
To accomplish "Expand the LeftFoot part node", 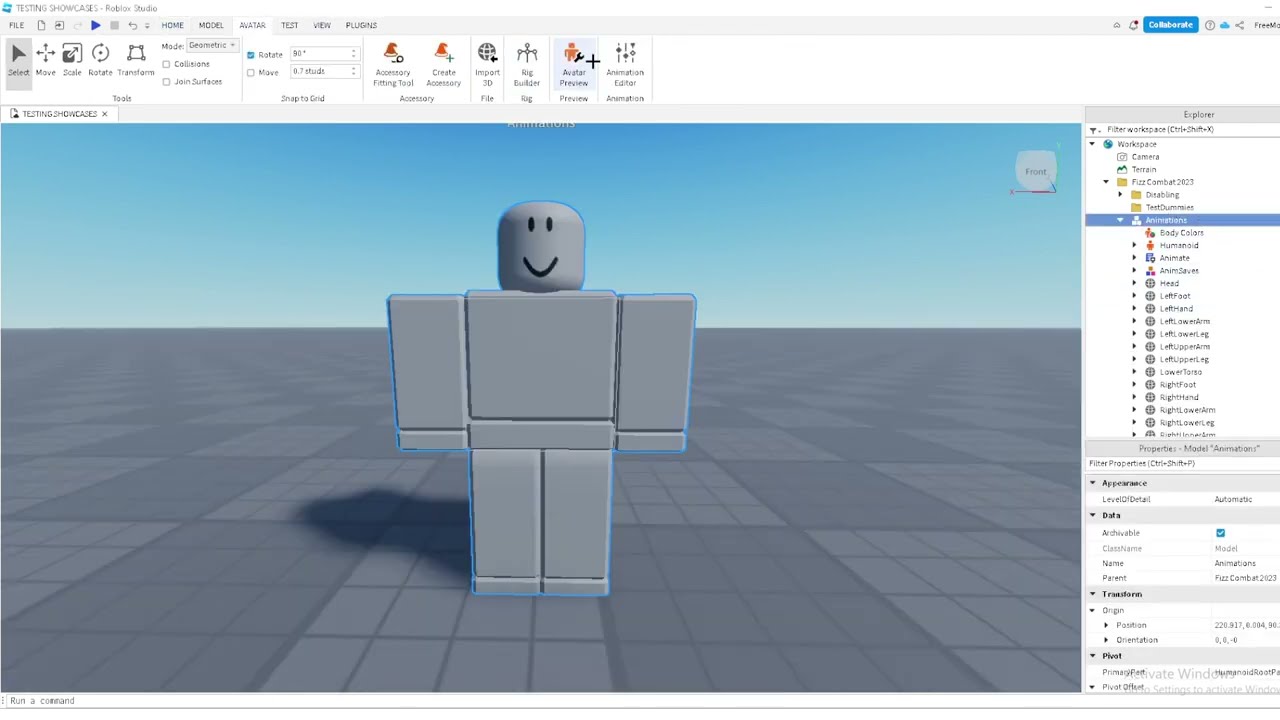I will (x=1134, y=296).
